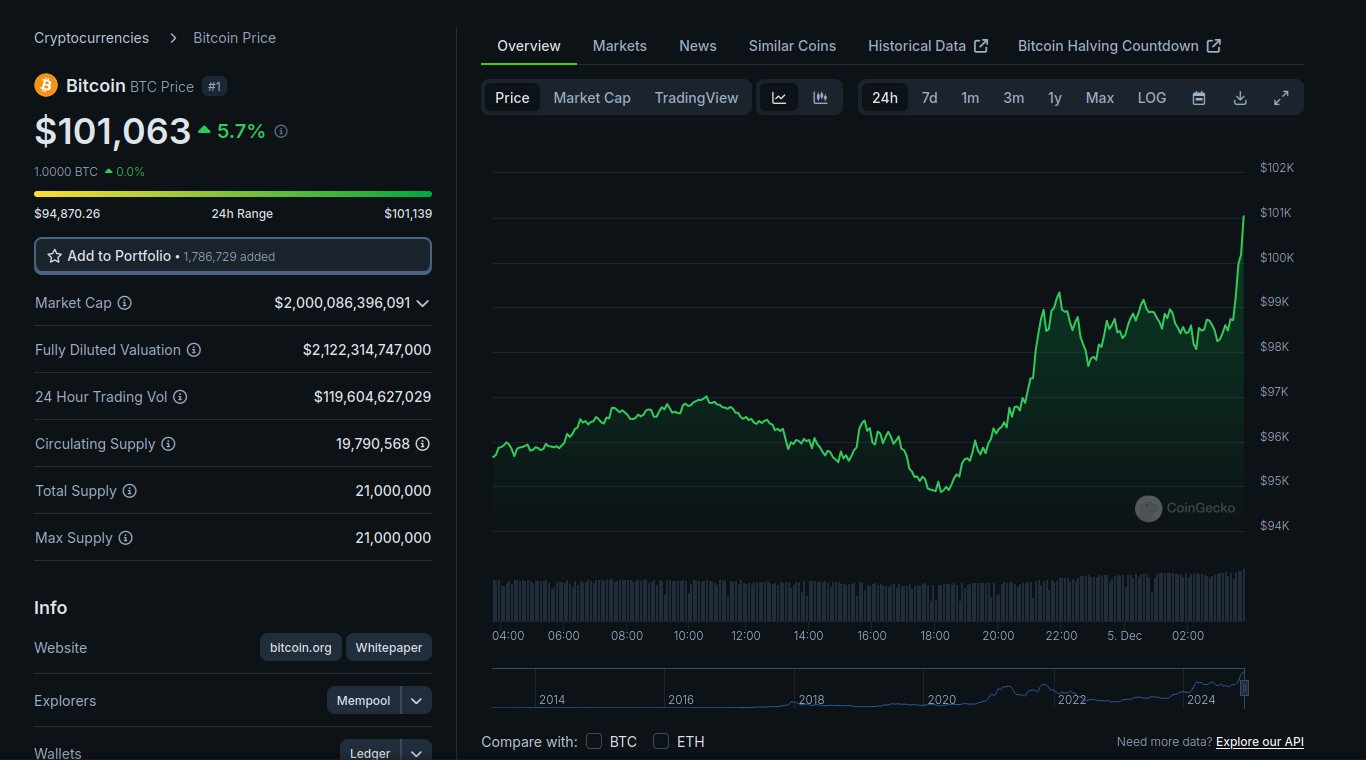Click the Max Supply info icon

[125, 538]
